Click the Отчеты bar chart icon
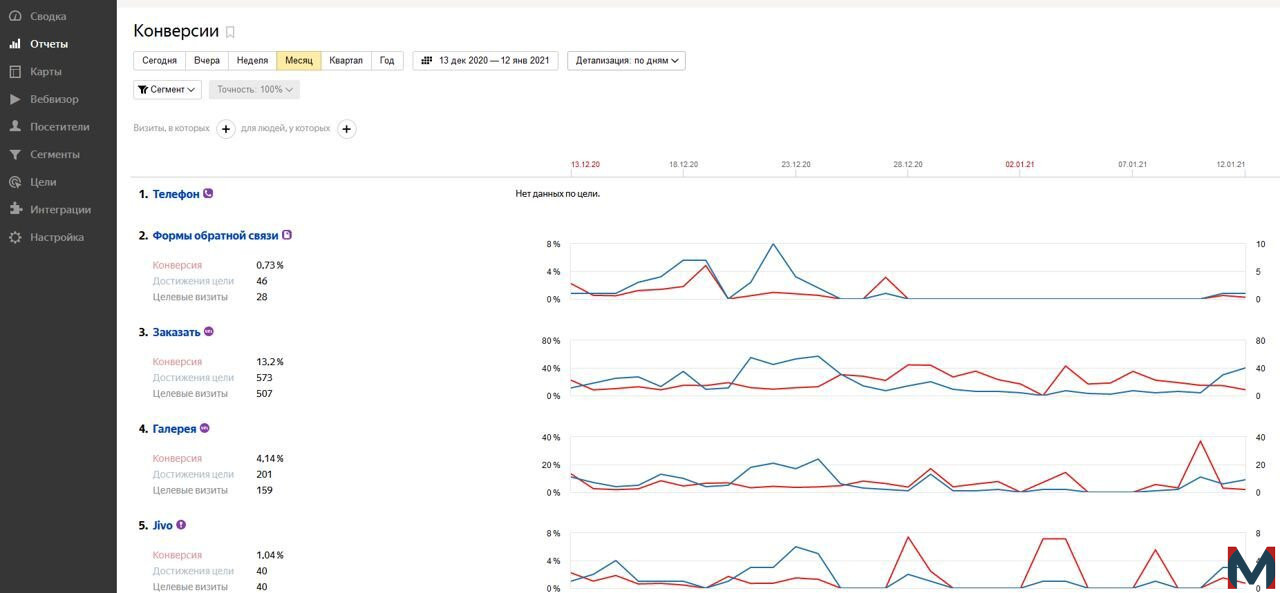This screenshot has height=593, width=1280. [15, 44]
